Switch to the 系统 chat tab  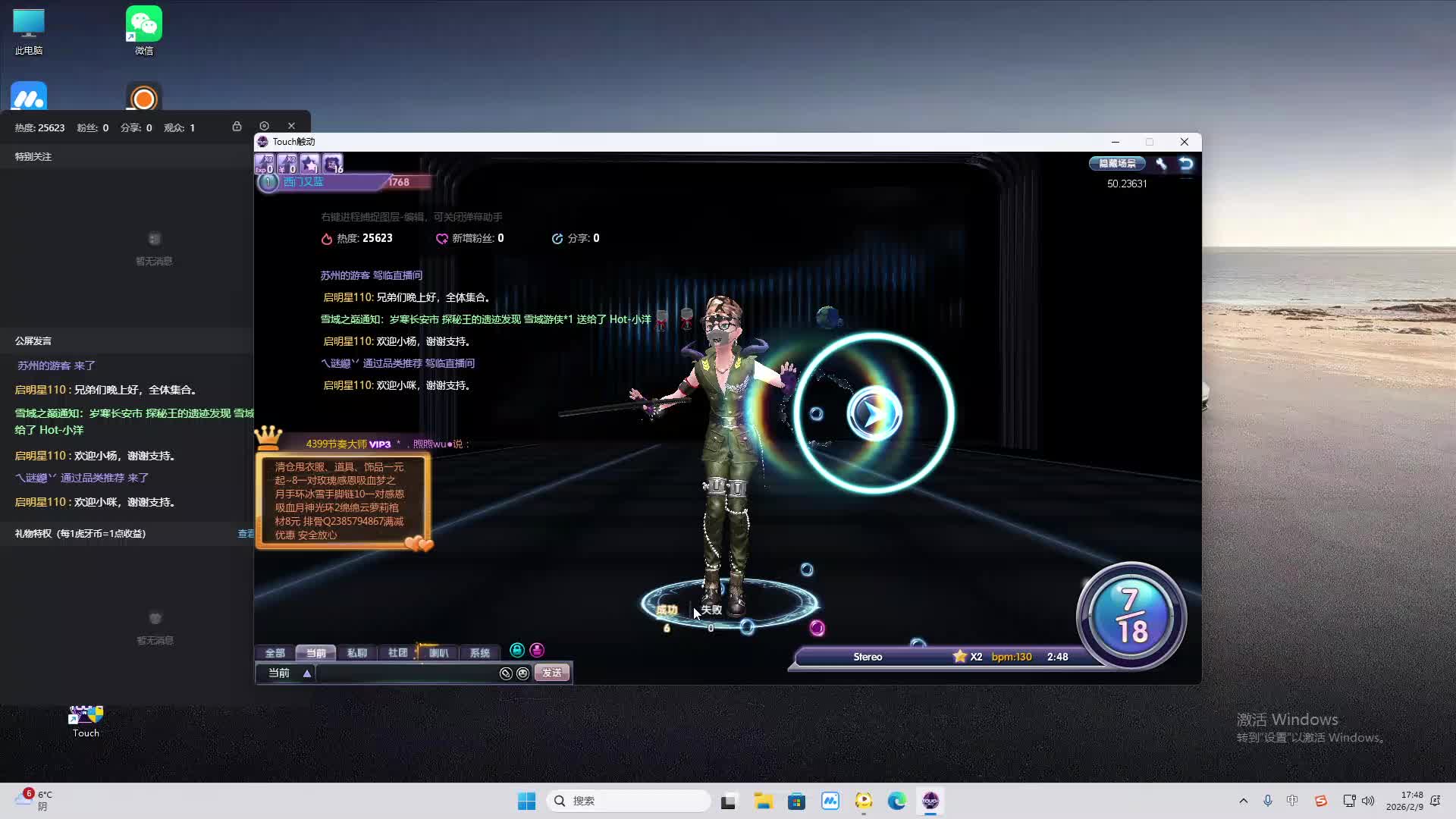click(479, 653)
